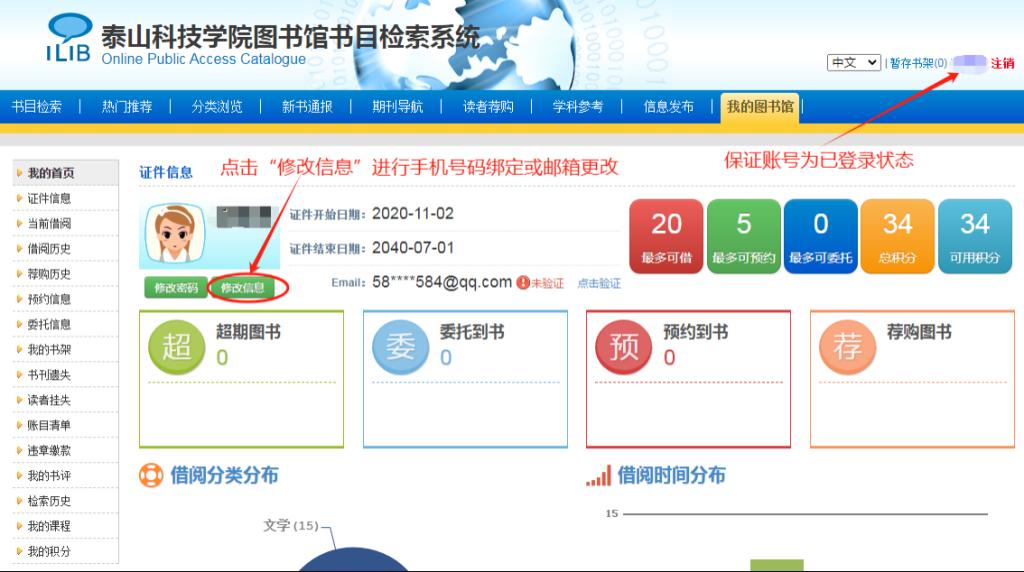Select 我的书评 in the sidebar
The height and width of the screenshot is (572, 1024).
(x=65, y=476)
